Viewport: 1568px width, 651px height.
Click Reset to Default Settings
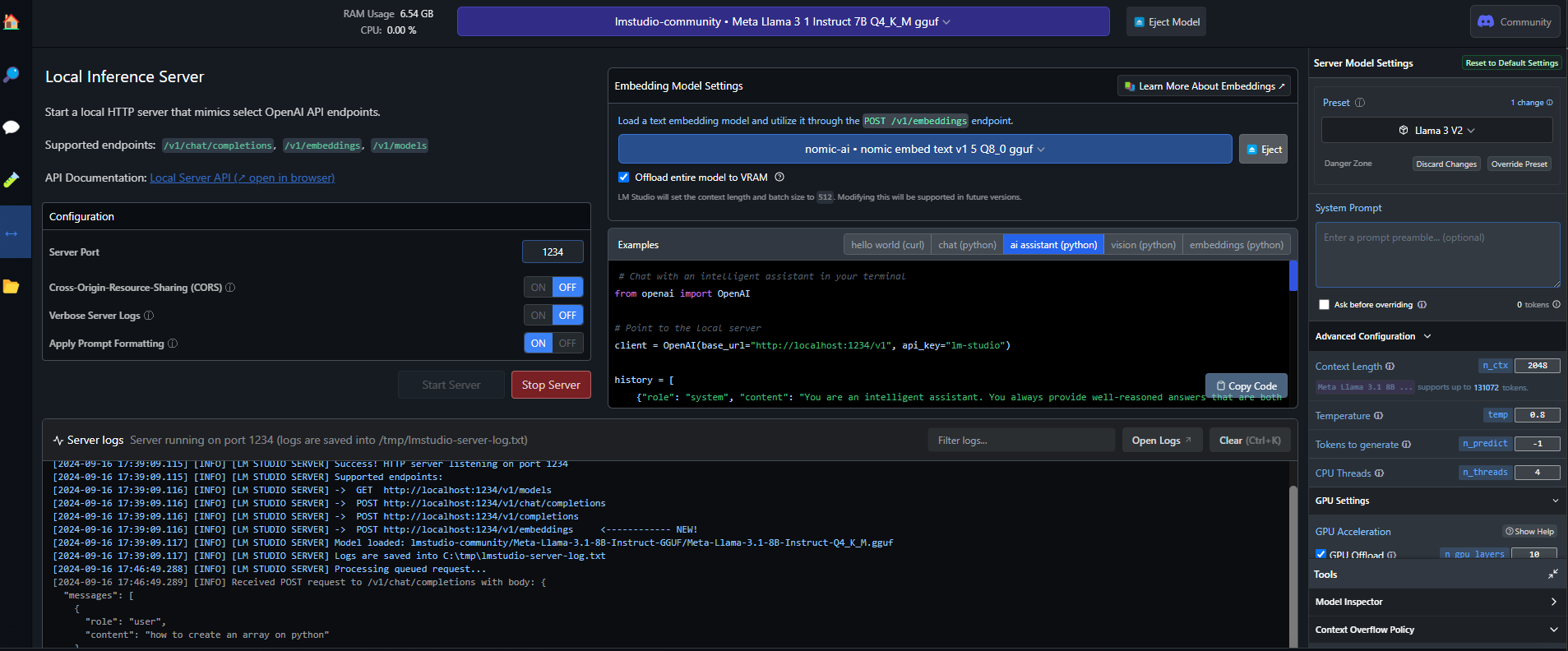point(1512,63)
